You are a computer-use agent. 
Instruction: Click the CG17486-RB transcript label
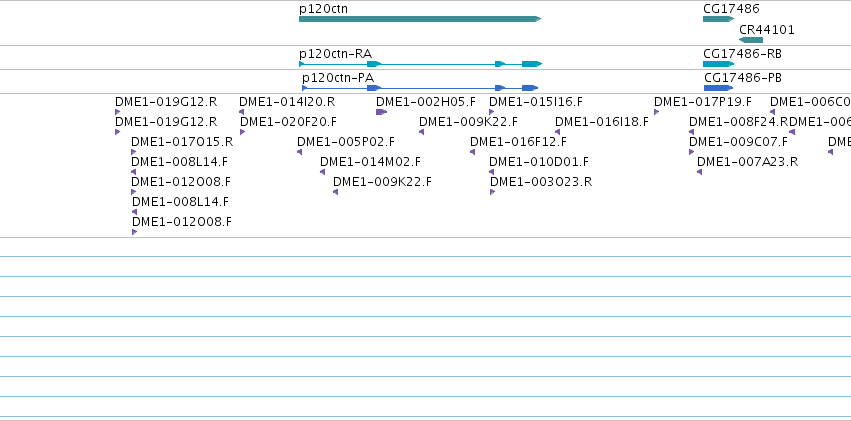(742, 54)
